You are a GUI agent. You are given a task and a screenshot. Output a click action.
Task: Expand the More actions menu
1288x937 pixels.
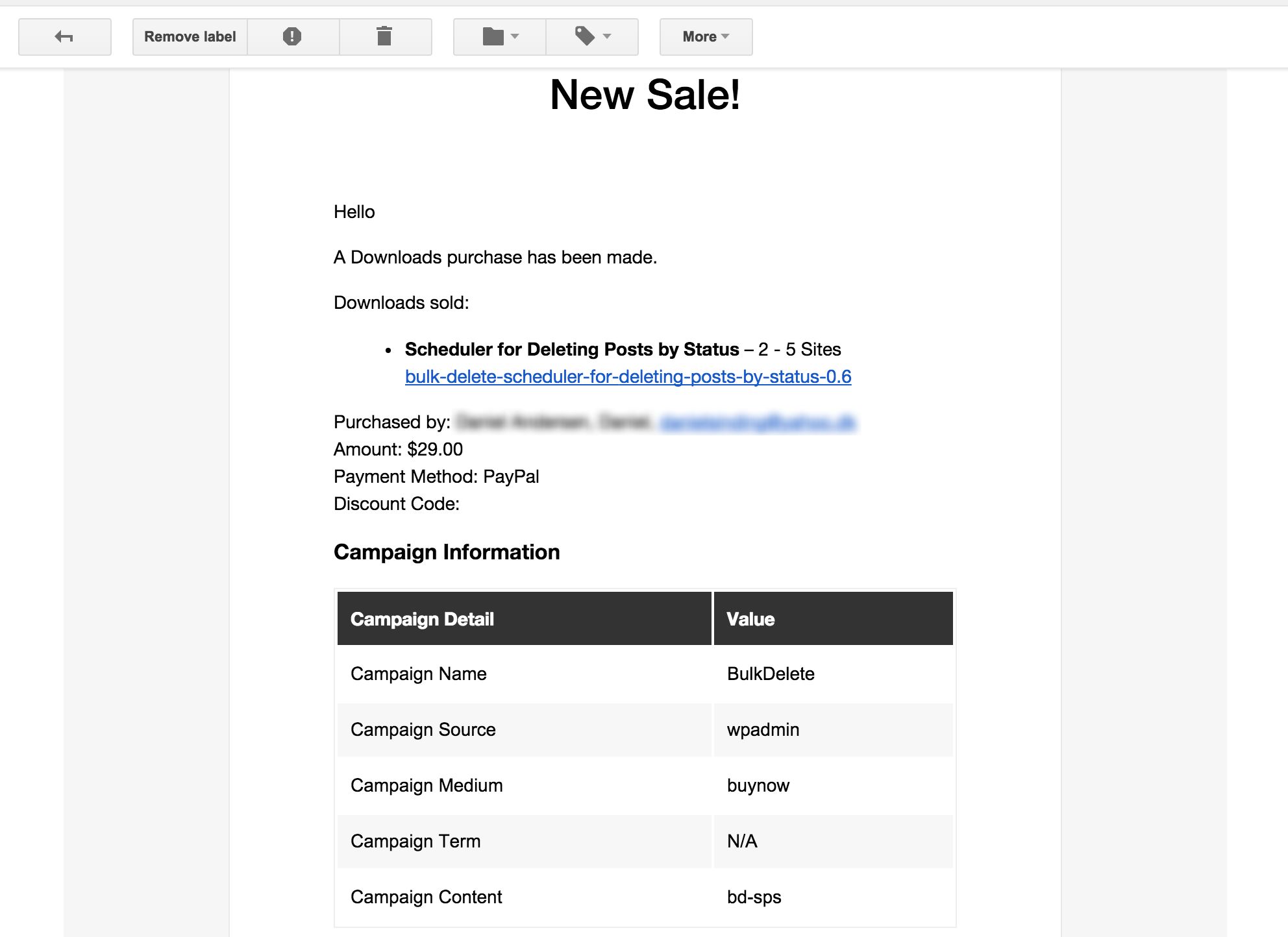(x=706, y=37)
